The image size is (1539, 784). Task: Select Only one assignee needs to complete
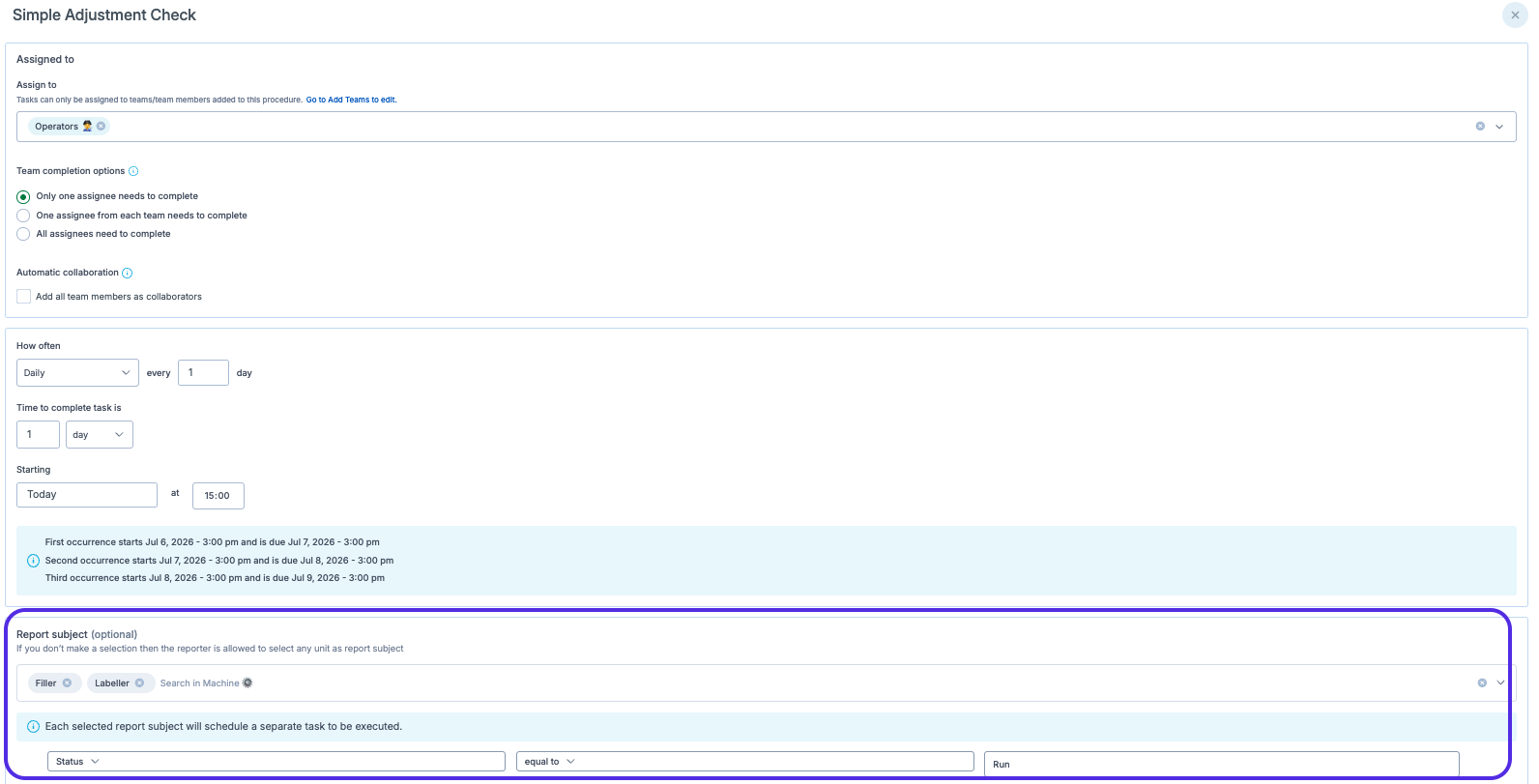coord(23,197)
